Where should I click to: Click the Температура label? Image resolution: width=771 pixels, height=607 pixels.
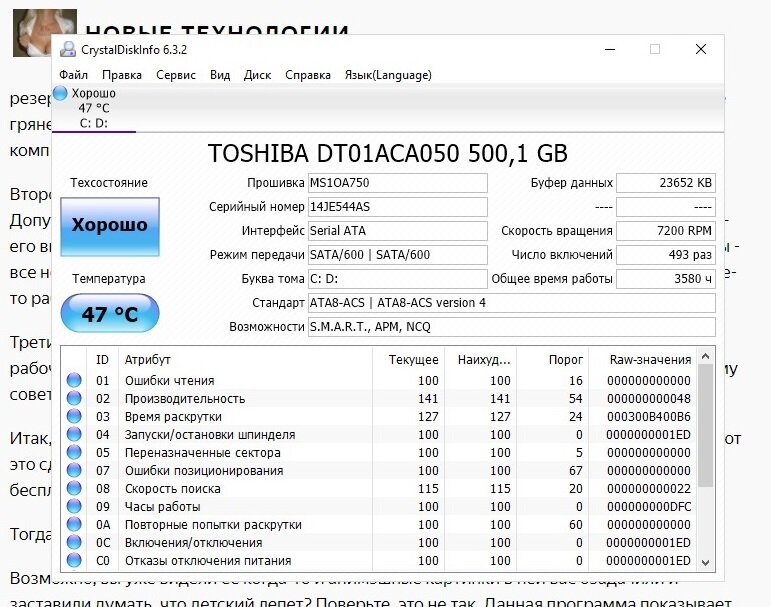pos(109,279)
